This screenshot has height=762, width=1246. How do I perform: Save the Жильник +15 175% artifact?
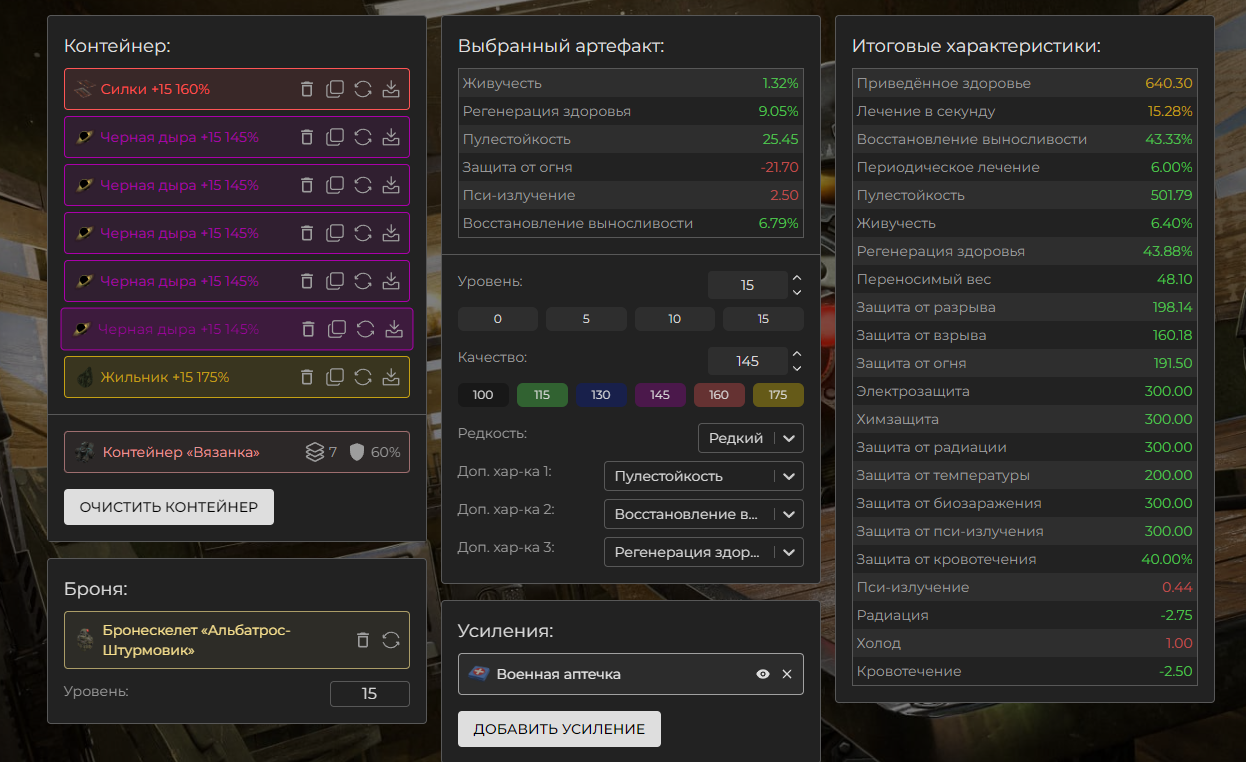click(x=391, y=377)
